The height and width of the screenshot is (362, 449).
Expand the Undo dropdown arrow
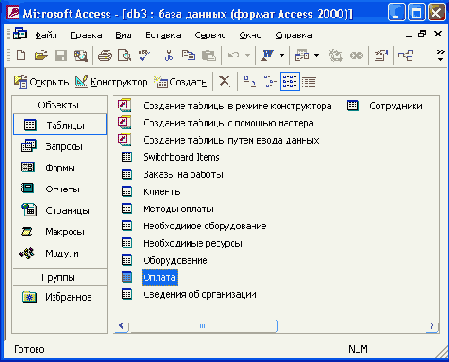coord(247,55)
